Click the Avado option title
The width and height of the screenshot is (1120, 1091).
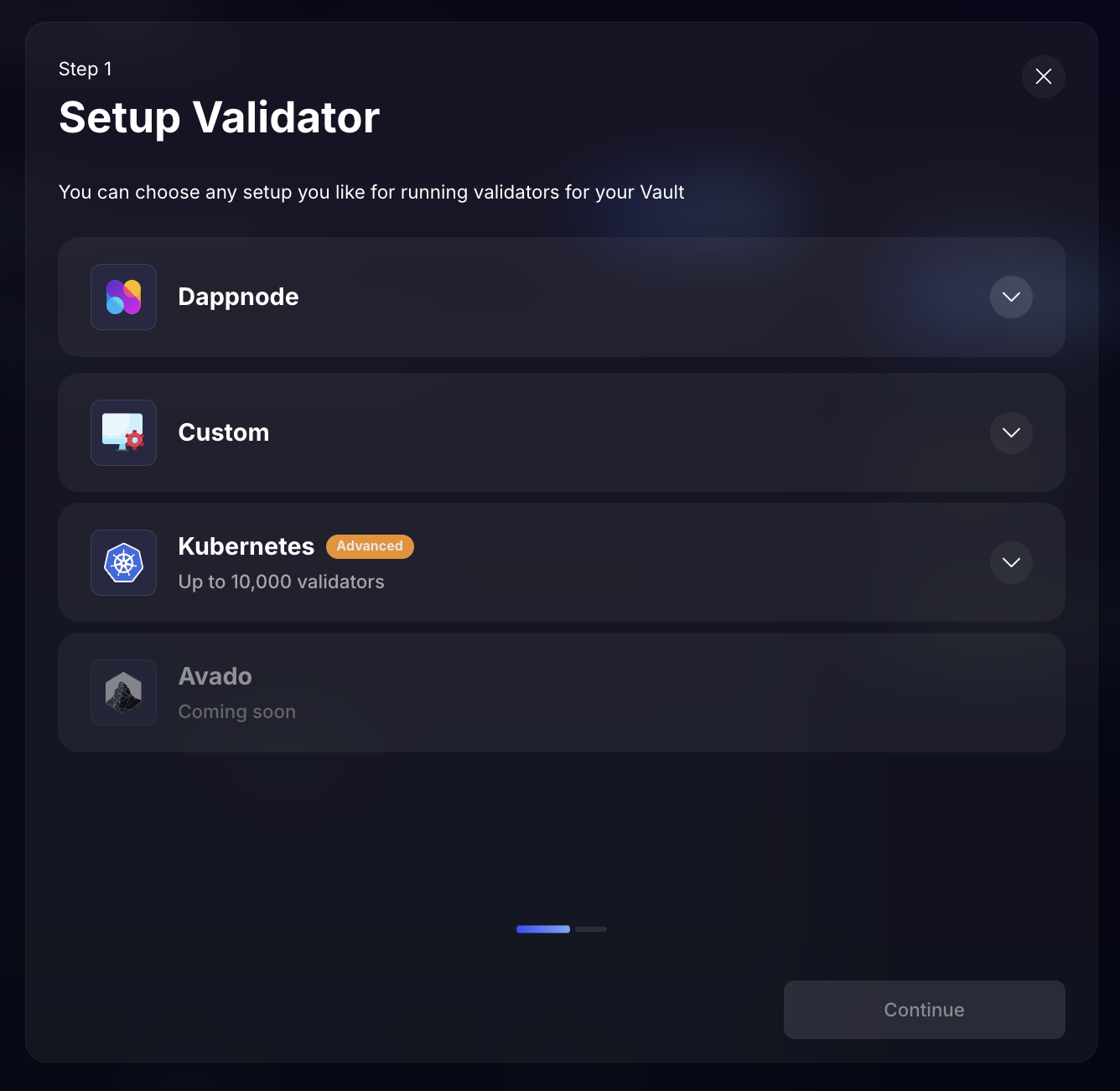[x=215, y=676]
